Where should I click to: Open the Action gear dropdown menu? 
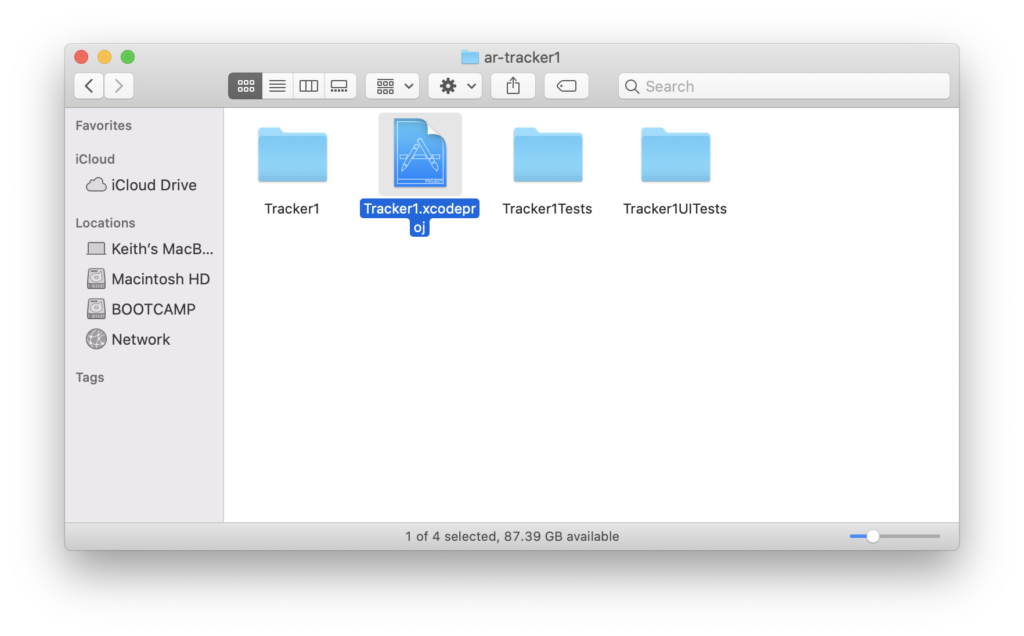455,86
